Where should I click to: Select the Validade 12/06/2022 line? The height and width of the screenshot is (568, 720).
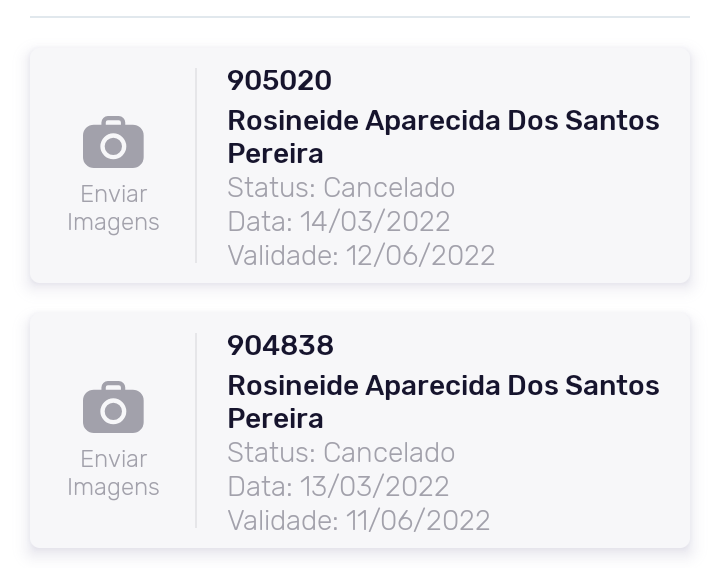click(x=361, y=255)
